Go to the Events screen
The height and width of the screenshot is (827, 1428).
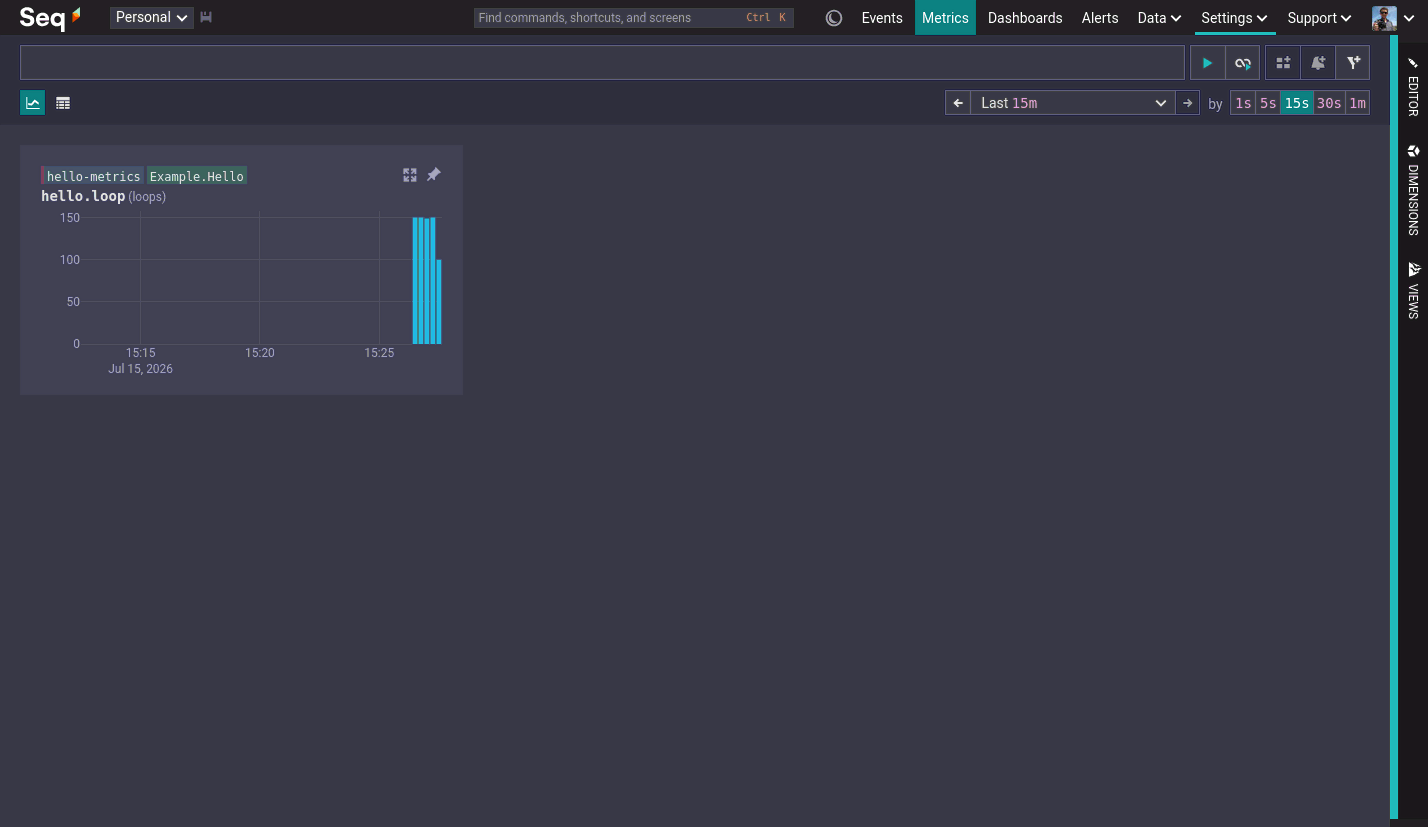click(882, 18)
